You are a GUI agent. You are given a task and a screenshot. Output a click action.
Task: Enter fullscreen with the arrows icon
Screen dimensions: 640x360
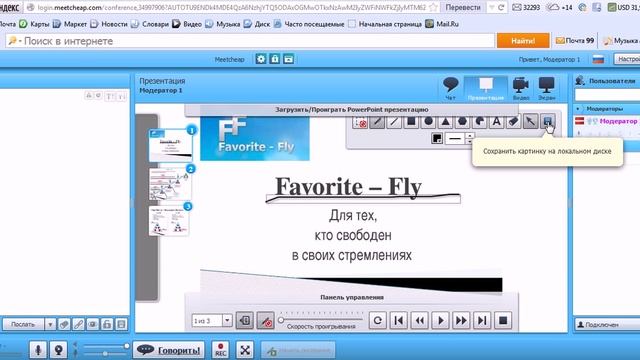[x=245, y=350]
